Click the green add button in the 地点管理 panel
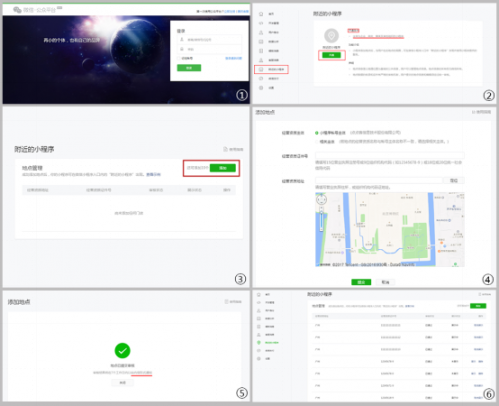Viewport: 499px width, 406px height. pos(223,168)
